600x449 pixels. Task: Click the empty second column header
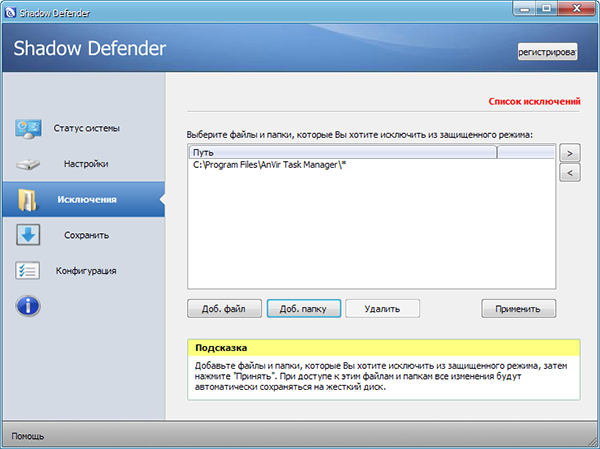tap(526, 152)
